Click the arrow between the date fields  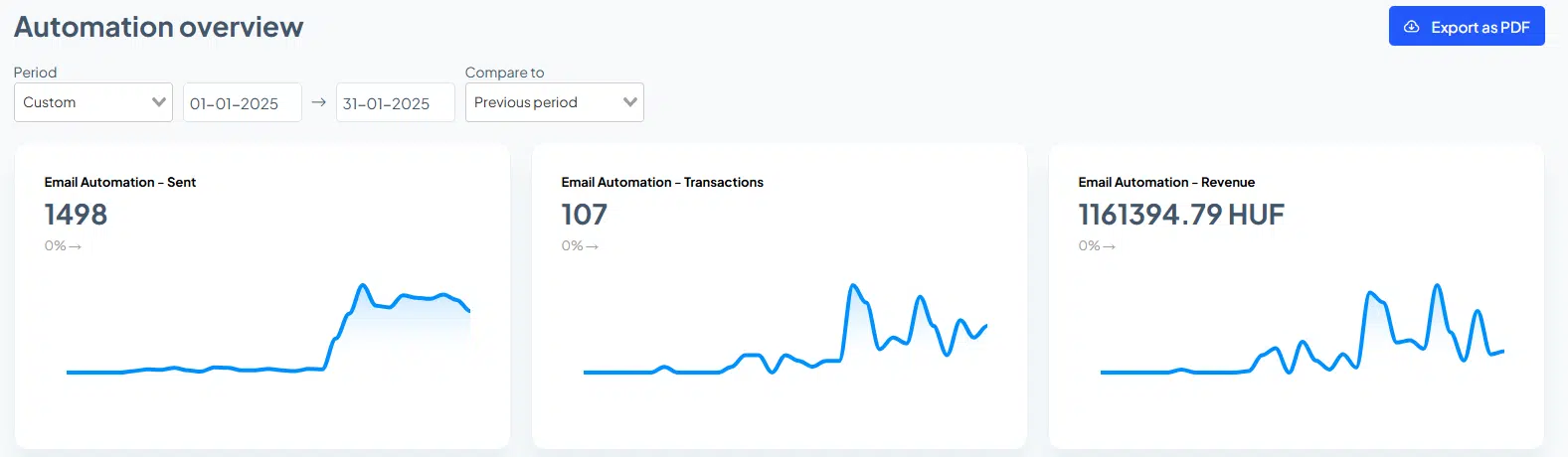(318, 102)
